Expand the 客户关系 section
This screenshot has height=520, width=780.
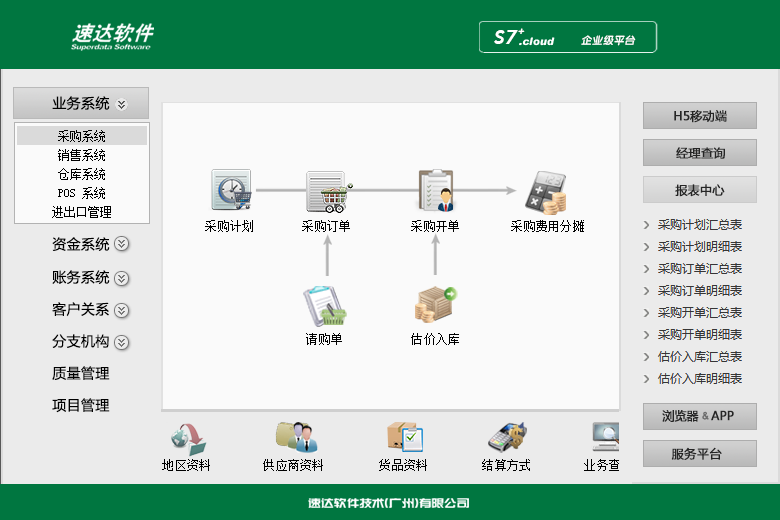[x=91, y=310]
